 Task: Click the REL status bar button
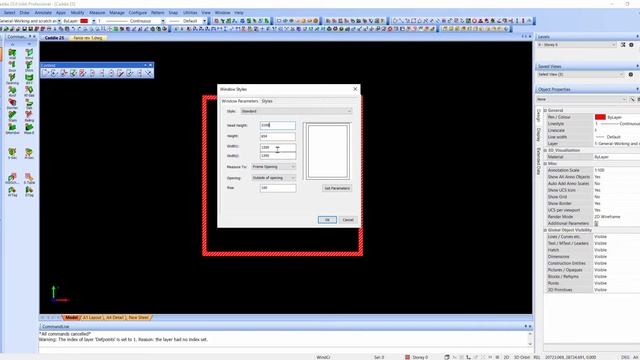pyautogui.click(x=537, y=357)
